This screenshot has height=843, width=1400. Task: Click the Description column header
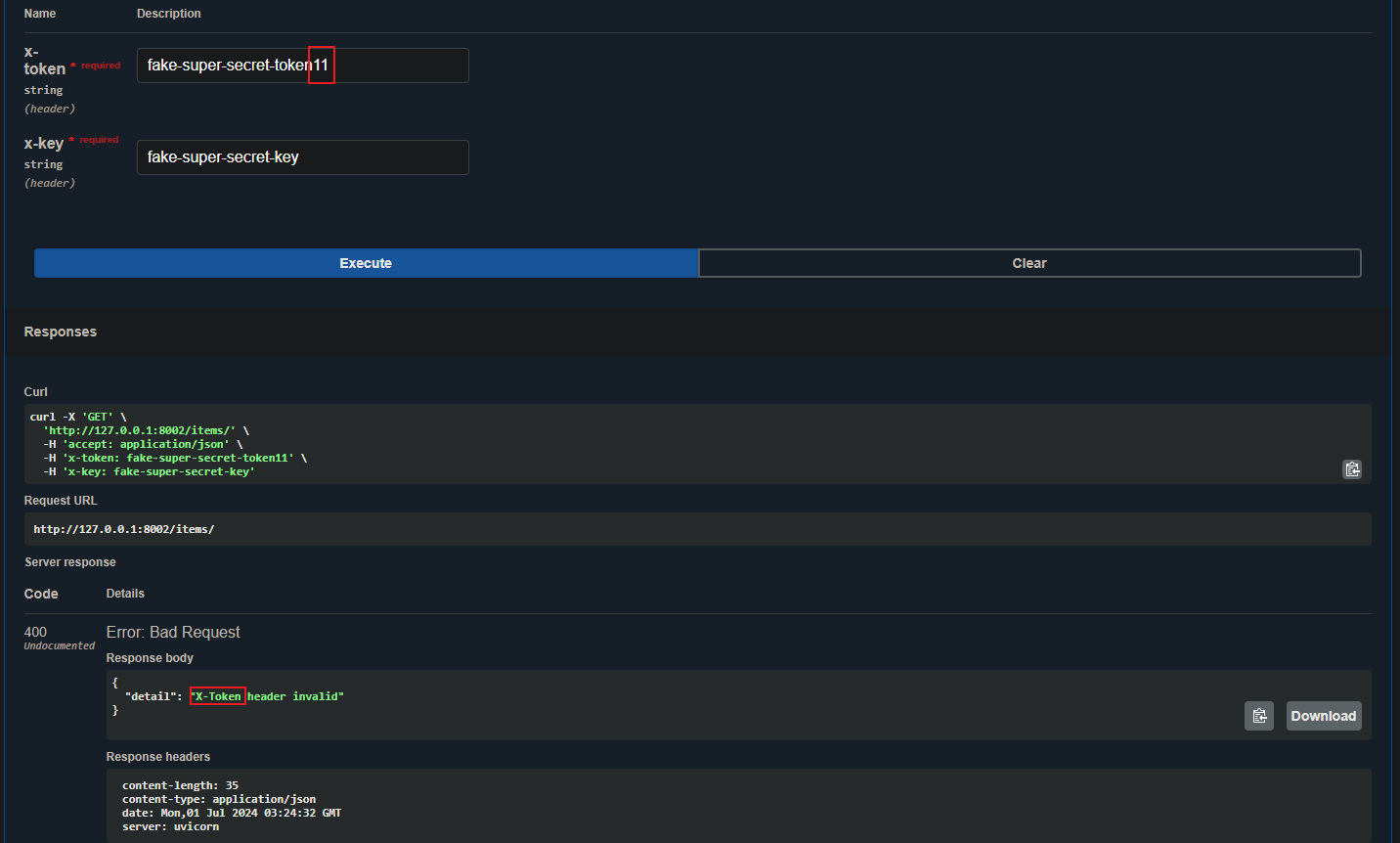click(x=169, y=14)
